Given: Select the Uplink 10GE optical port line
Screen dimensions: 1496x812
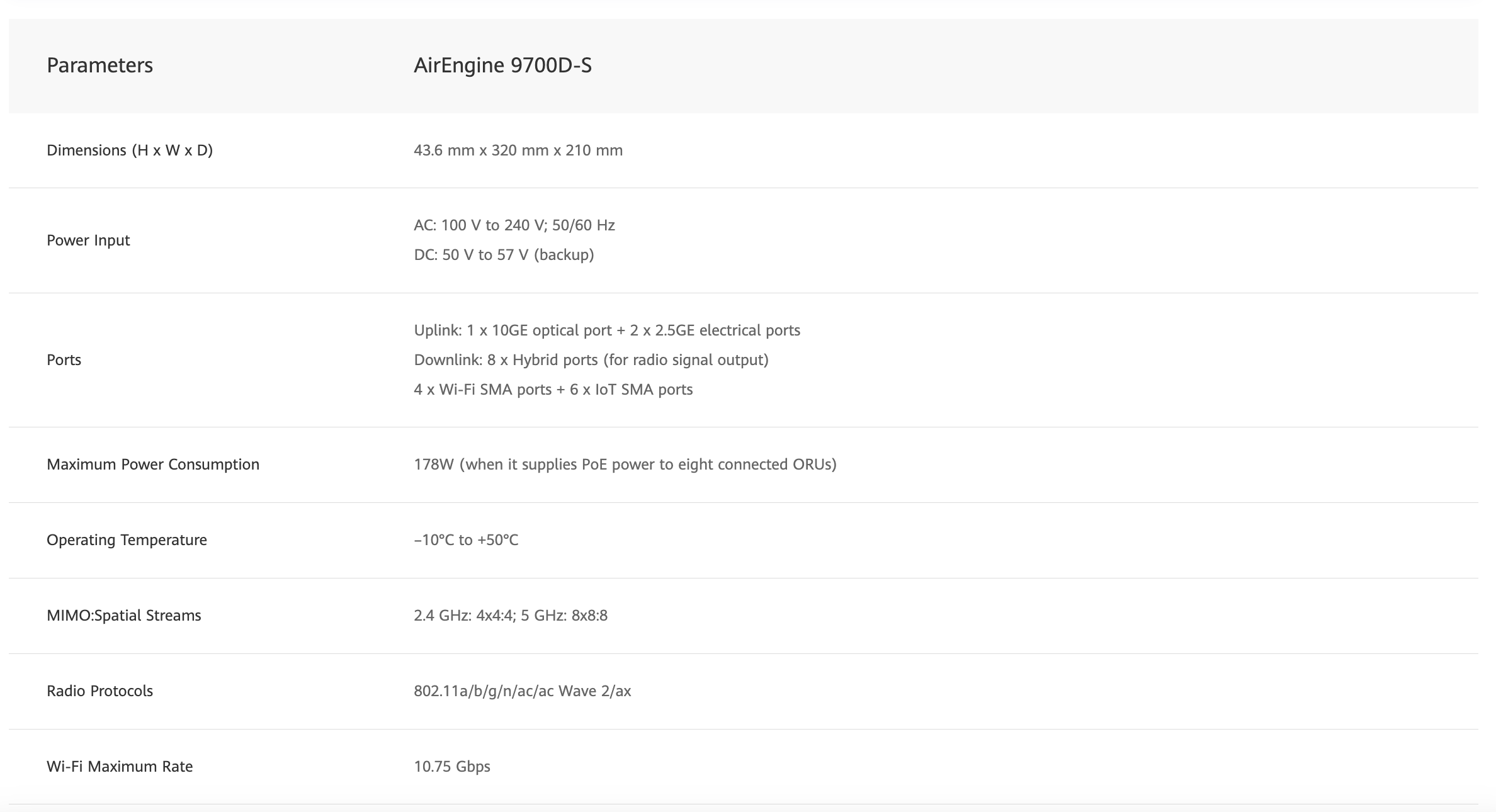Looking at the screenshot, I should [x=606, y=330].
